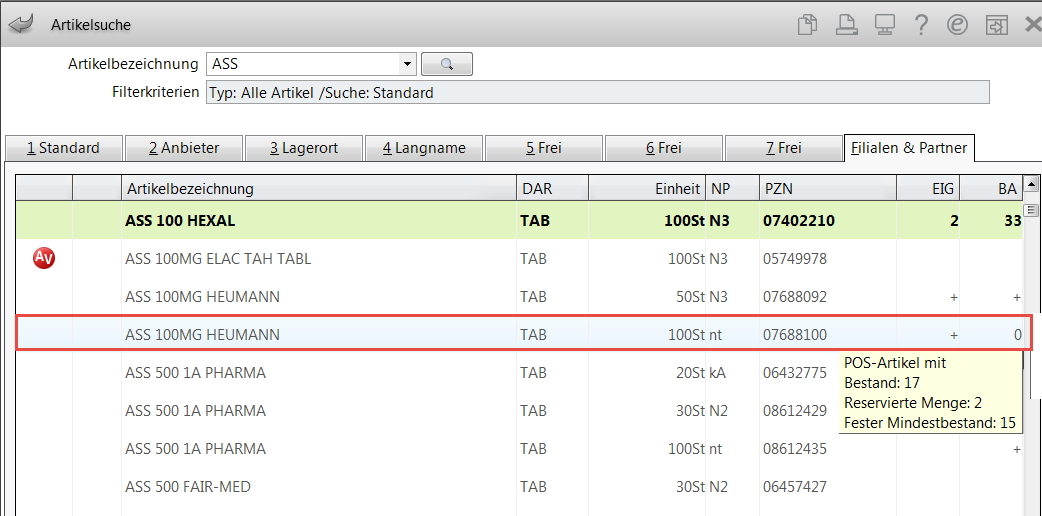This screenshot has width=1042, height=516.
Task: Click the copy documents icon in title bar
Action: tap(807, 25)
